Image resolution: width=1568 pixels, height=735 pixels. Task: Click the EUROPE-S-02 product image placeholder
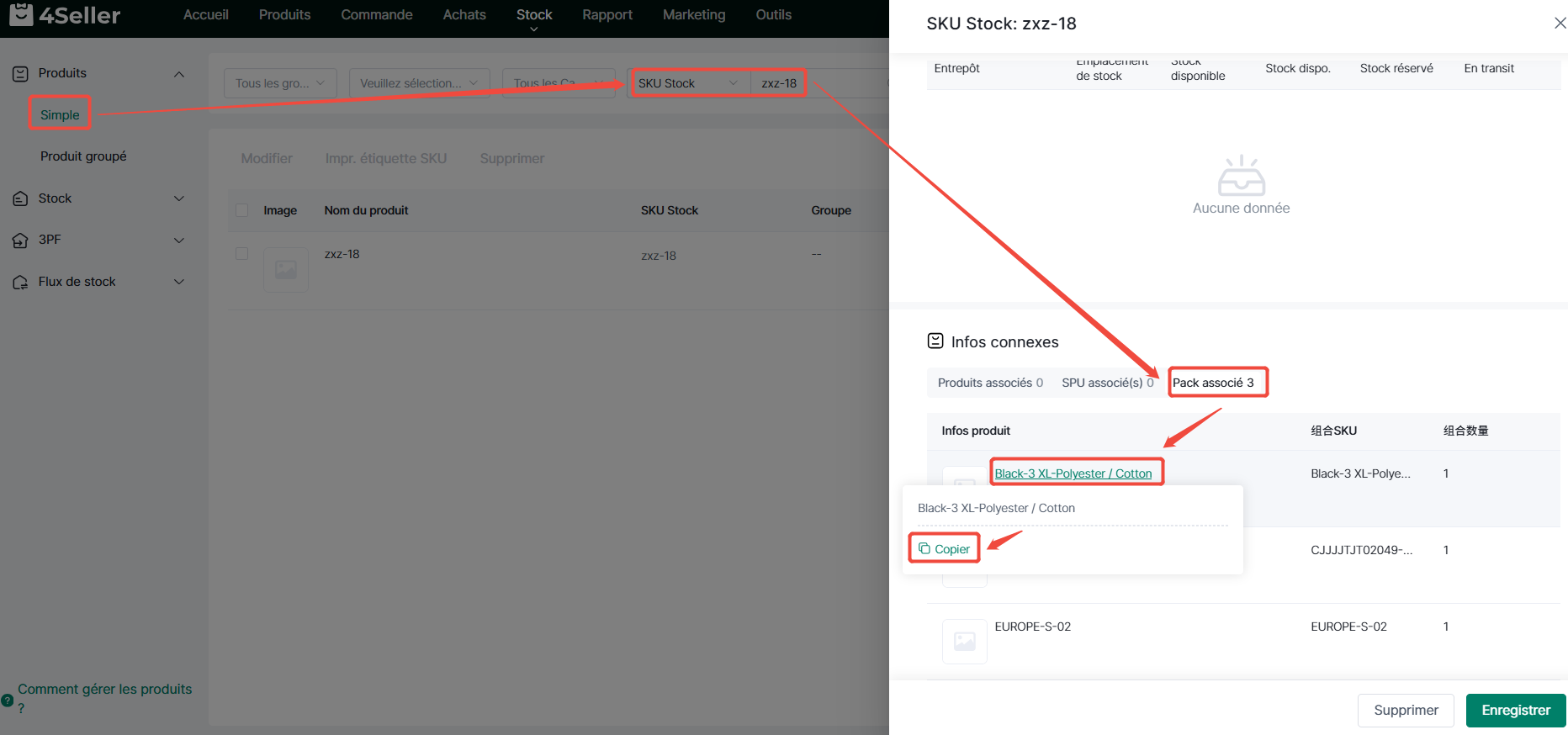pos(965,642)
